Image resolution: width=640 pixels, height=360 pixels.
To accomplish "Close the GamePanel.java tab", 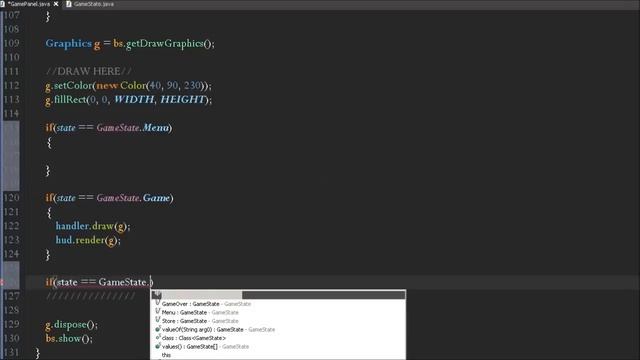I will [x=56, y=4].
